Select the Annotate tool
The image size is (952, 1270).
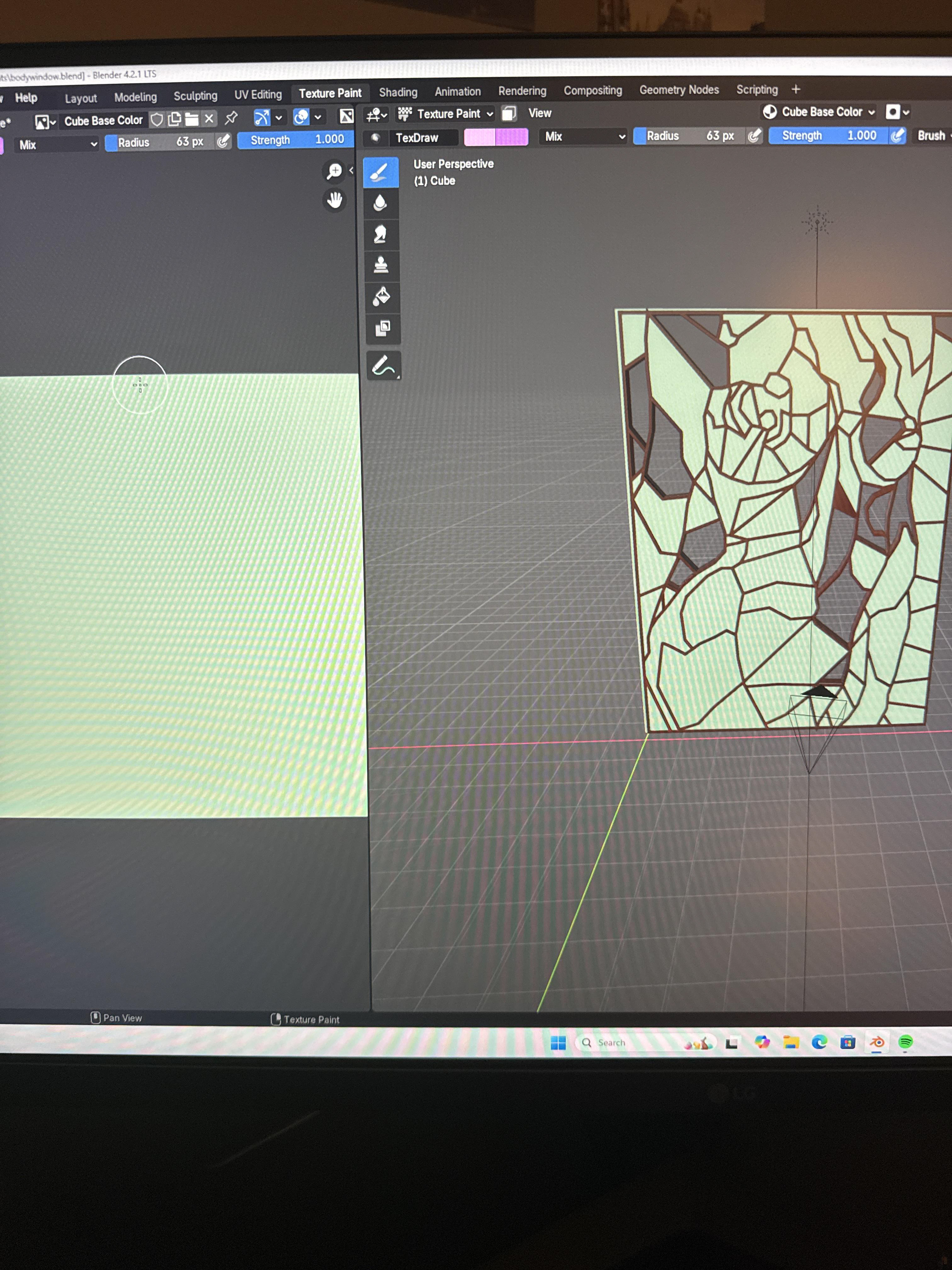point(383,366)
